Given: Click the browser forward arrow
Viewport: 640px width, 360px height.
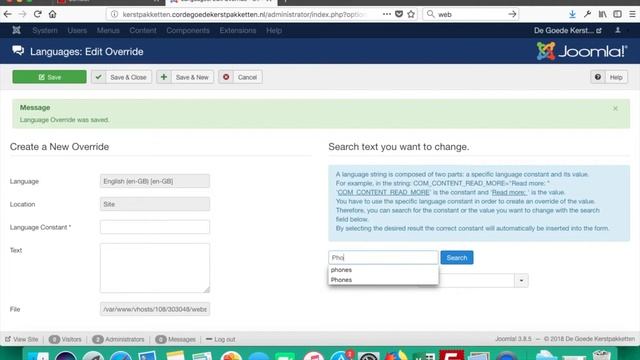Looking at the screenshot, I should point(22,14).
